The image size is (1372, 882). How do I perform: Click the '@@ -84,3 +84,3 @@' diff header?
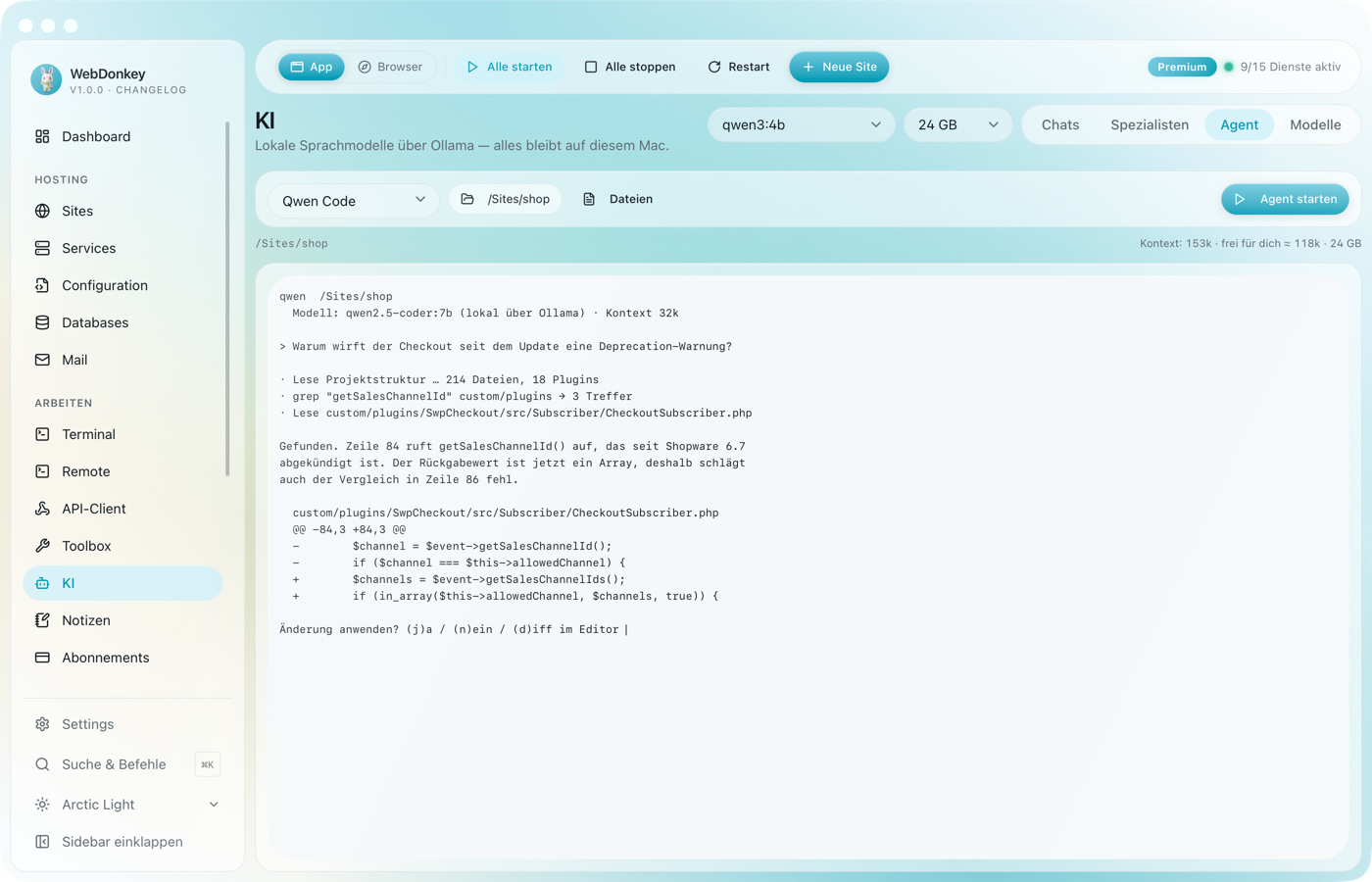pyautogui.click(x=349, y=529)
